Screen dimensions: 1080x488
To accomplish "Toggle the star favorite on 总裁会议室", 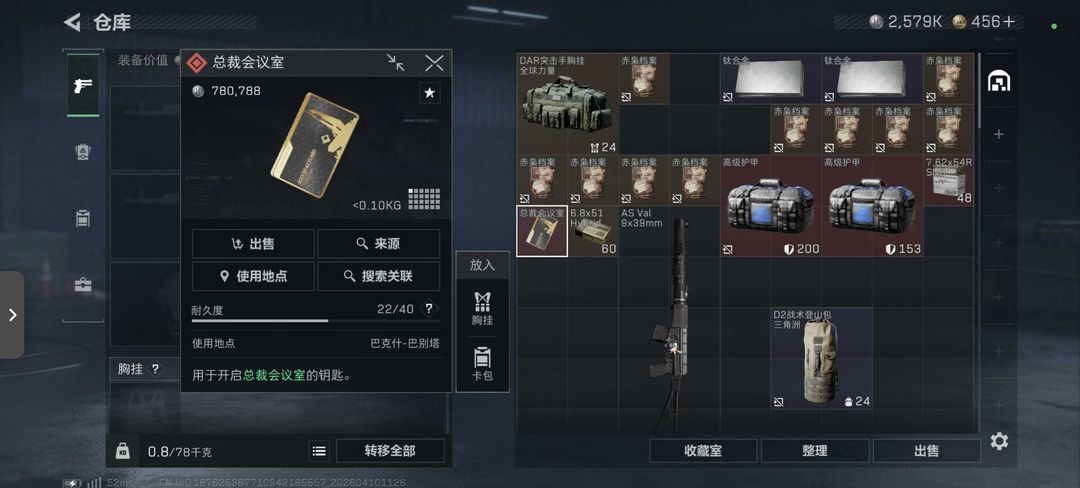I will click(430, 93).
